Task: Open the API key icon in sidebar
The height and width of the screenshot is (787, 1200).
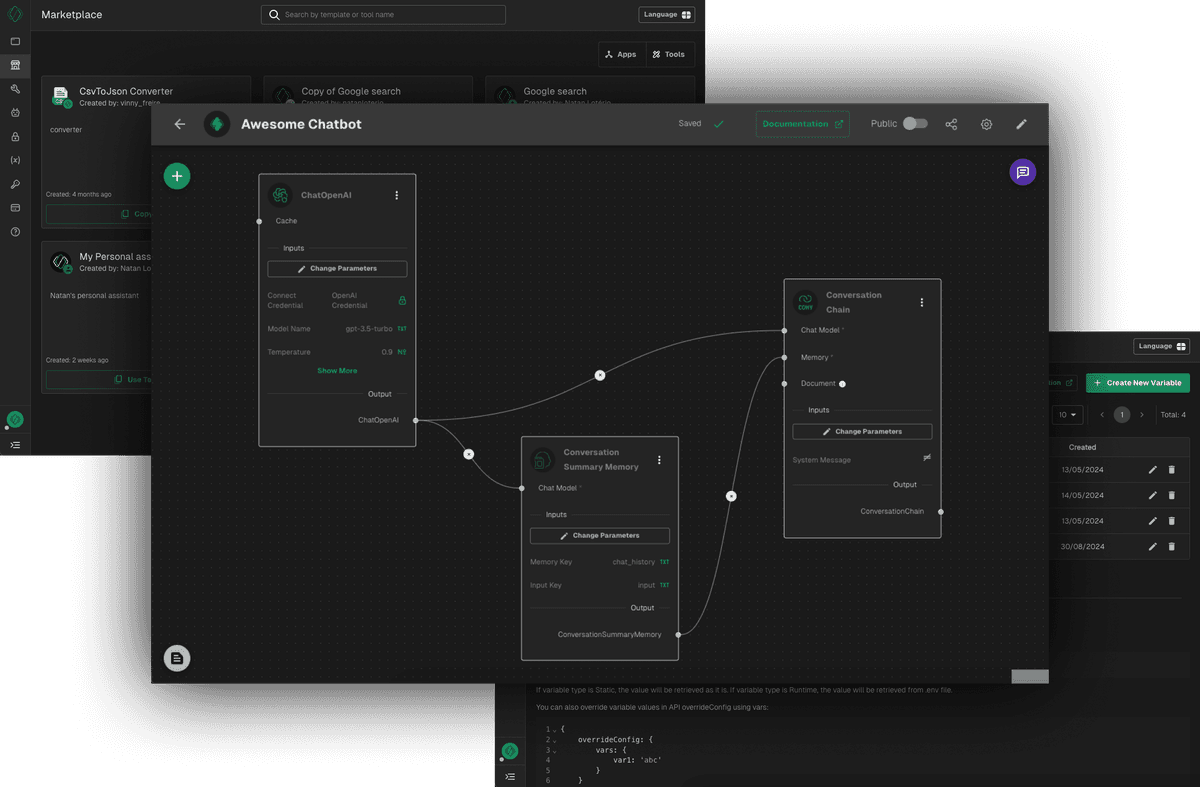Action: 15,184
